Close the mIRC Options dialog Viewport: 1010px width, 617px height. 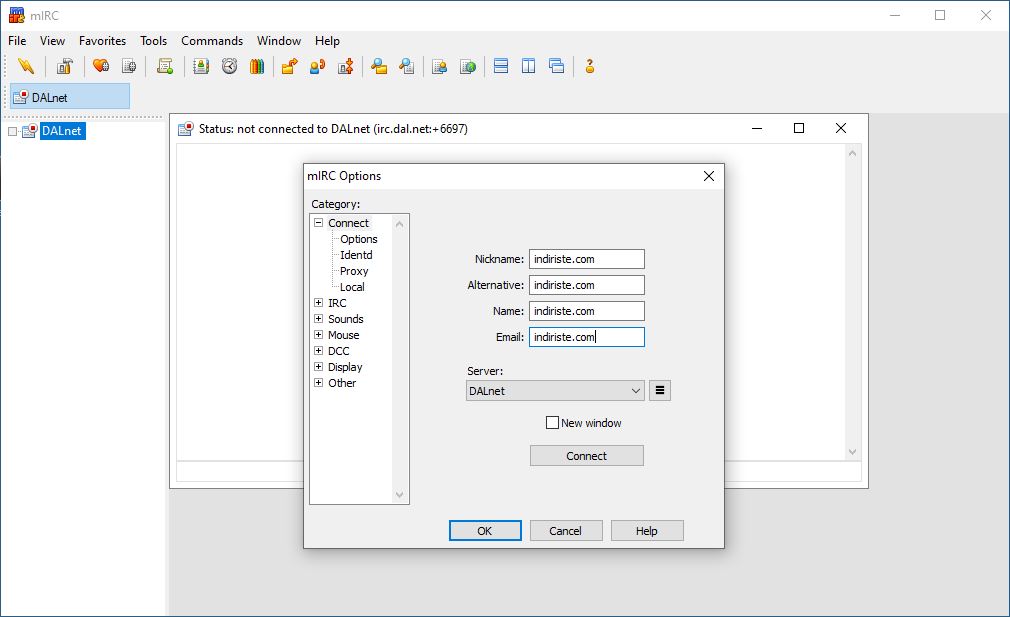point(709,176)
